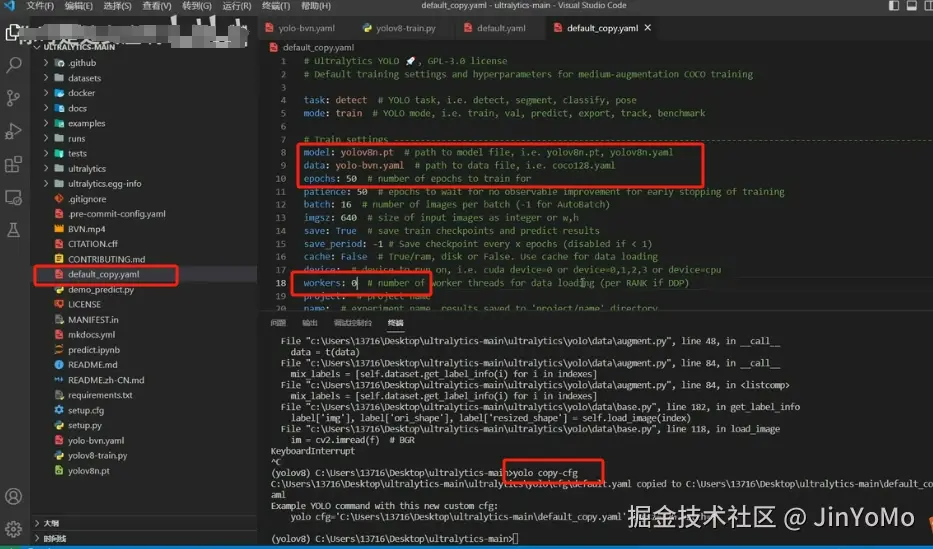Open the Remote Explorer view
933x549 pixels.
[13, 197]
